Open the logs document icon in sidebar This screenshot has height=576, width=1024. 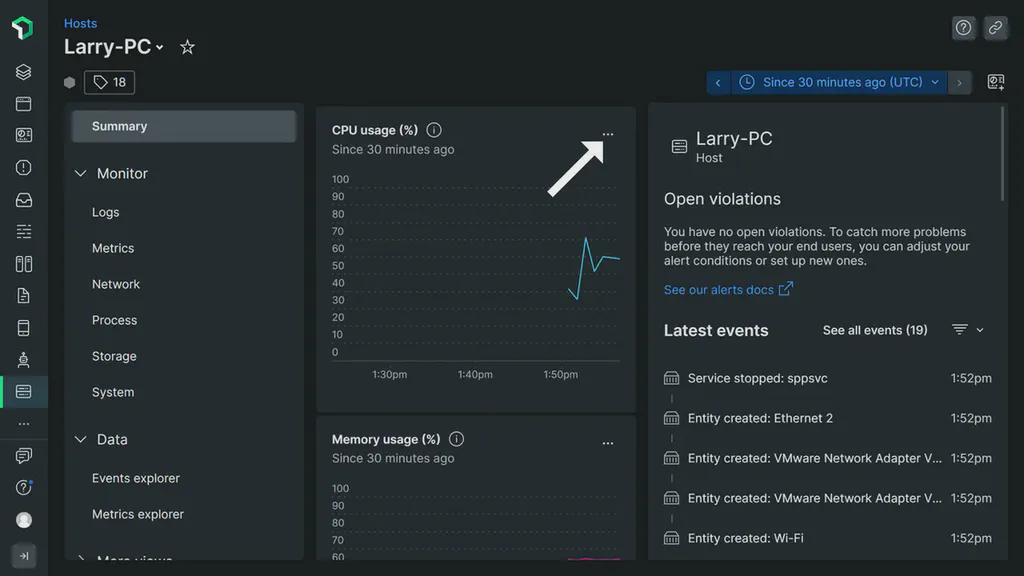coord(23,295)
